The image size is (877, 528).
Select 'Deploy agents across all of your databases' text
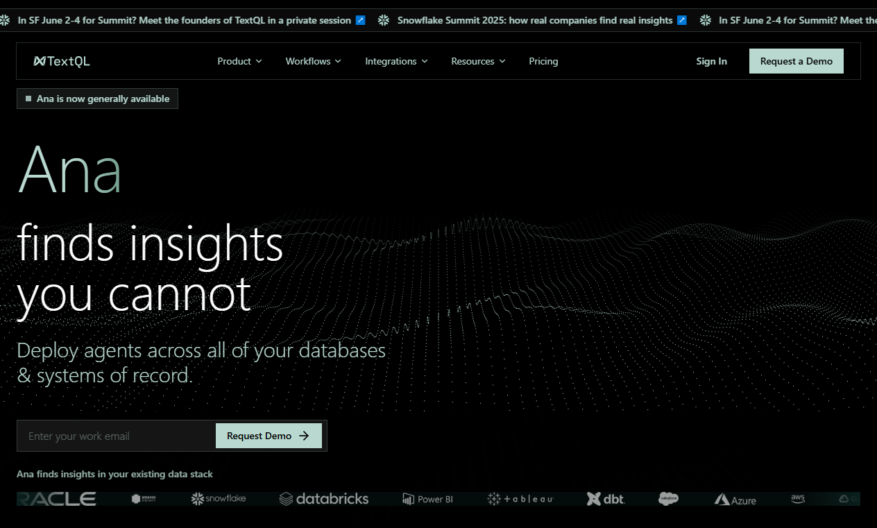click(x=201, y=351)
